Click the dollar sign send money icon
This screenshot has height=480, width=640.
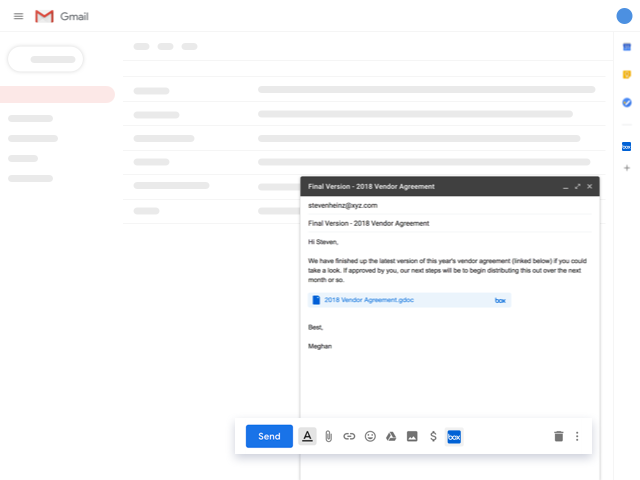coord(433,436)
